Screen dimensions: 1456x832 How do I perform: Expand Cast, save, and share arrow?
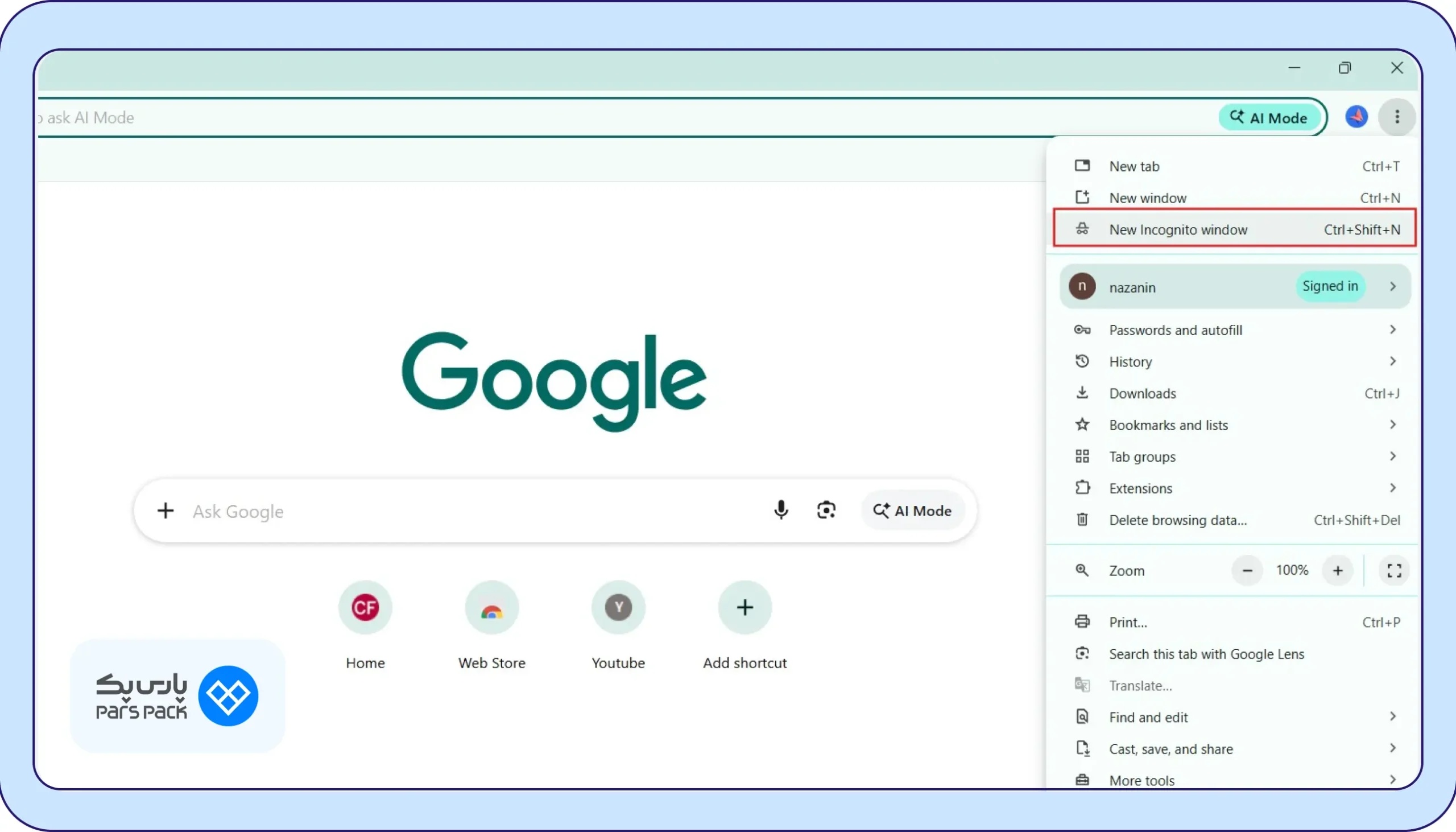pos(1393,748)
